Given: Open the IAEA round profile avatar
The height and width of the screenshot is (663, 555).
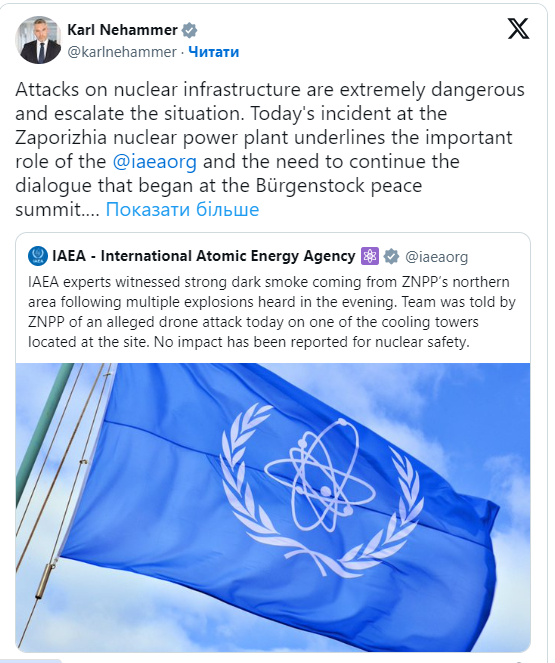Looking at the screenshot, I should click(x=38, y=256).
